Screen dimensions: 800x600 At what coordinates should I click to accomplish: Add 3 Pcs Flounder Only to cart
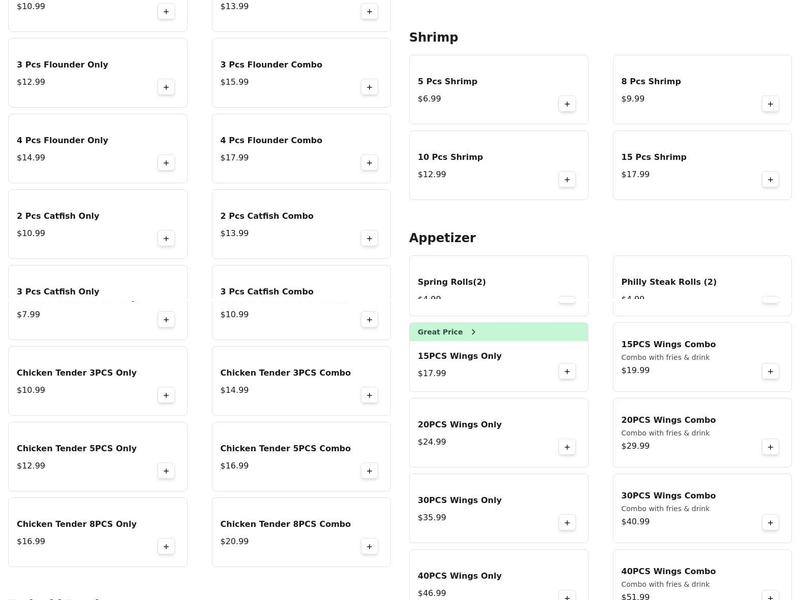(166, 87)
